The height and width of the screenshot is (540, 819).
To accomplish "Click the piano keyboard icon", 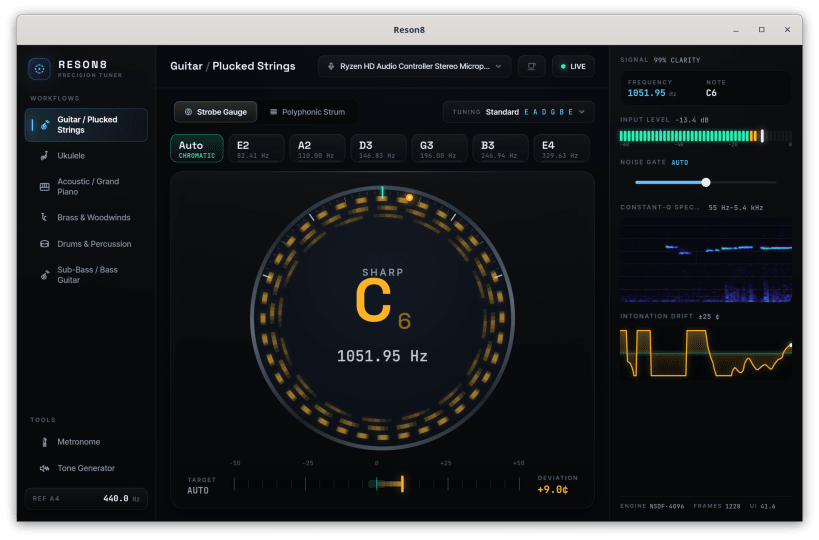I will click(x=44, y=186).
